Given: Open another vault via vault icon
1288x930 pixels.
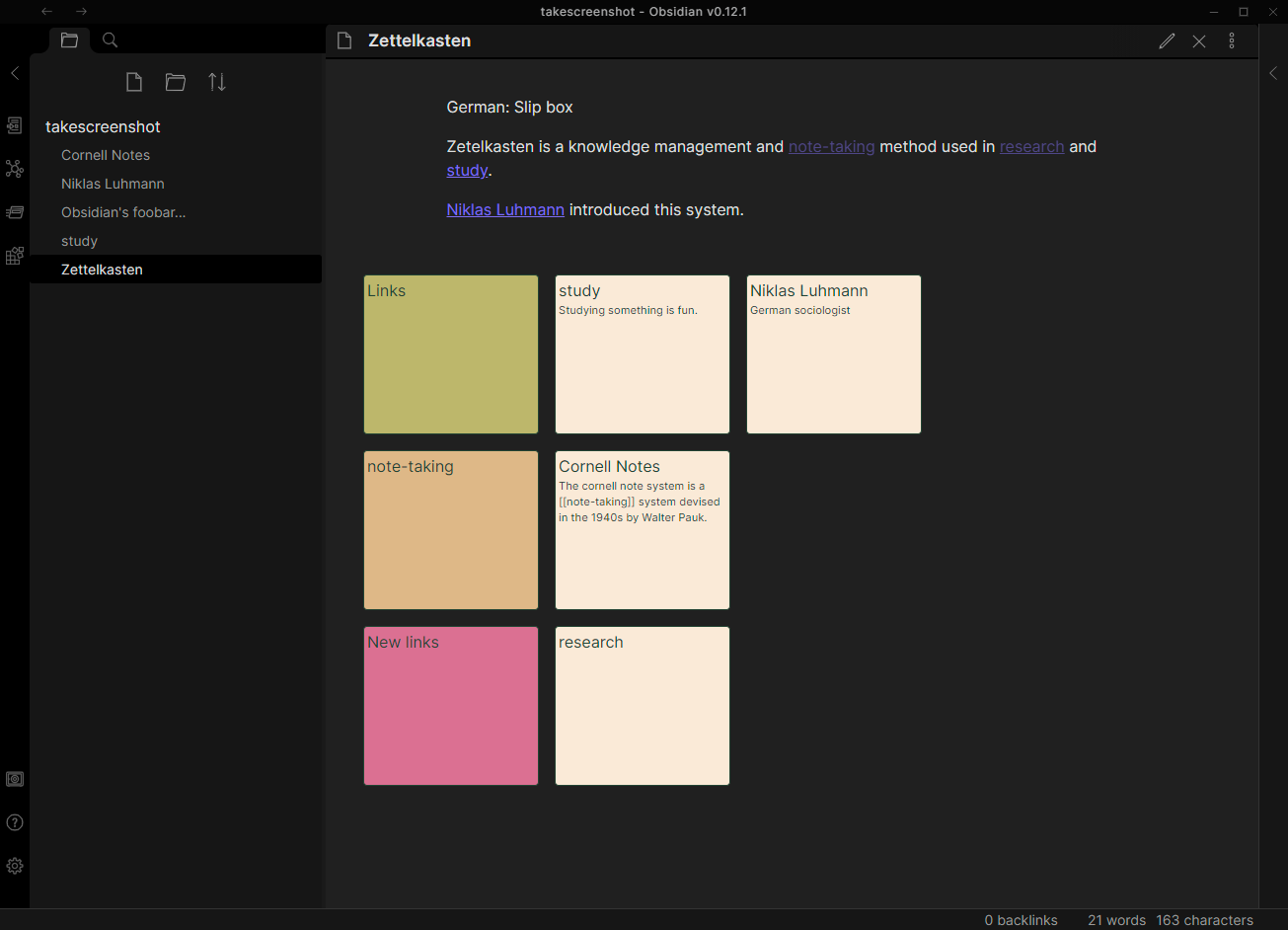Looking at the screenshot, I should click(15, 779).
